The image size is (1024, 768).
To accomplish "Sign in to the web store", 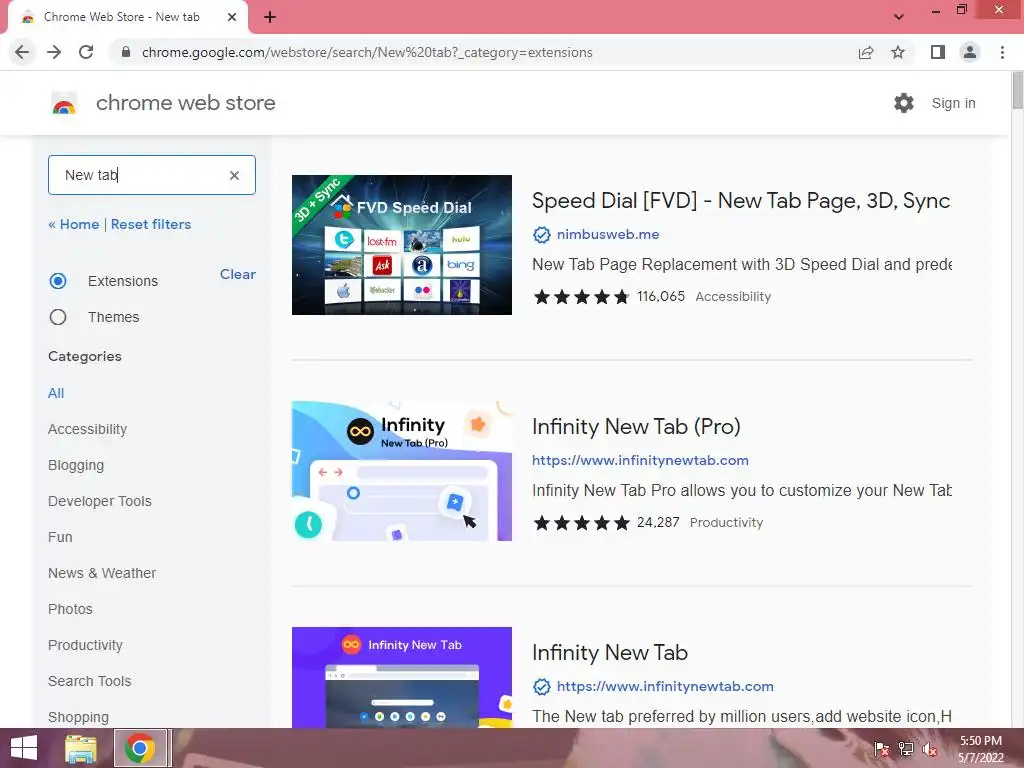I will (x=953, y=103).
